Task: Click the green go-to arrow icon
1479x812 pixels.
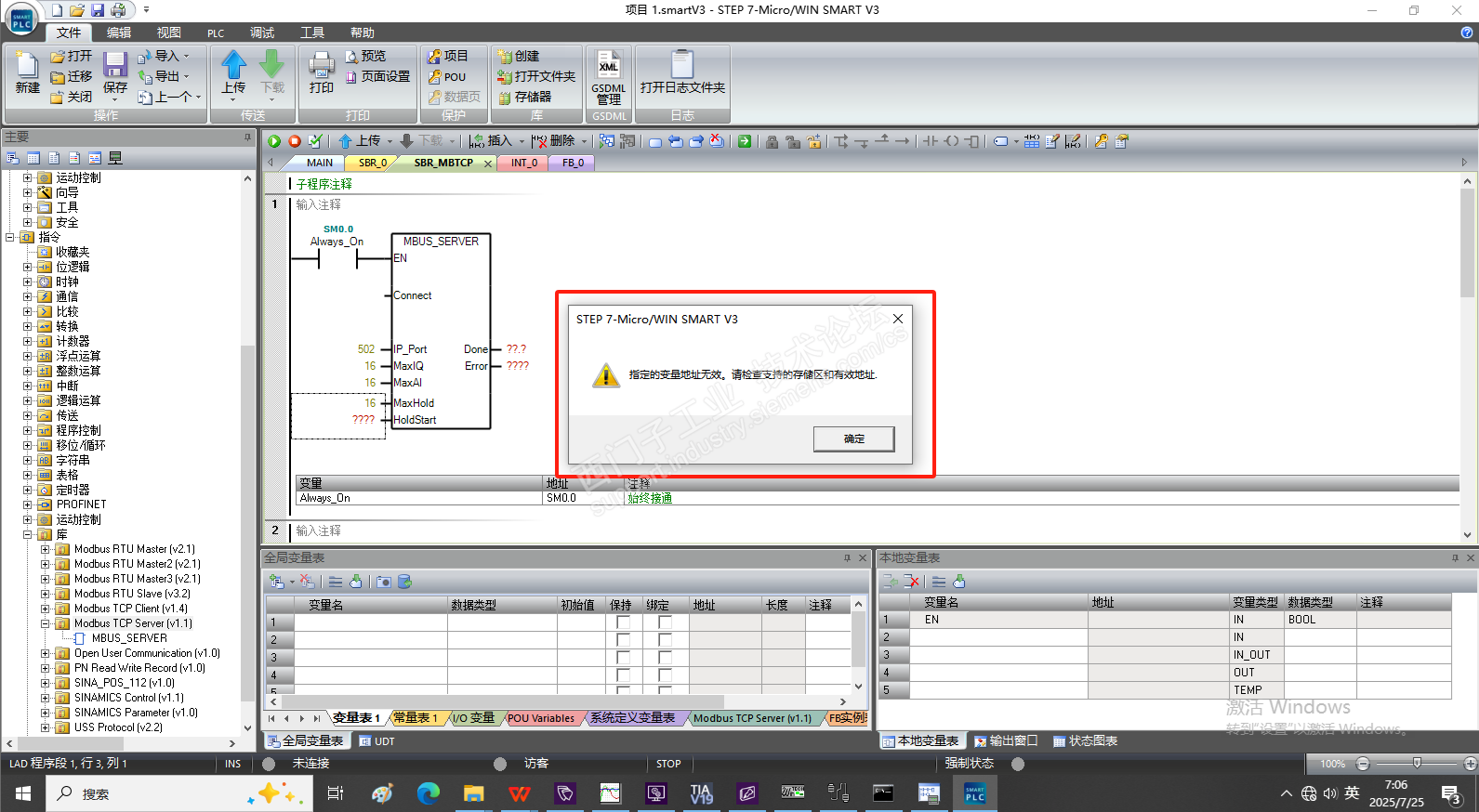Action: coord(745,141)
